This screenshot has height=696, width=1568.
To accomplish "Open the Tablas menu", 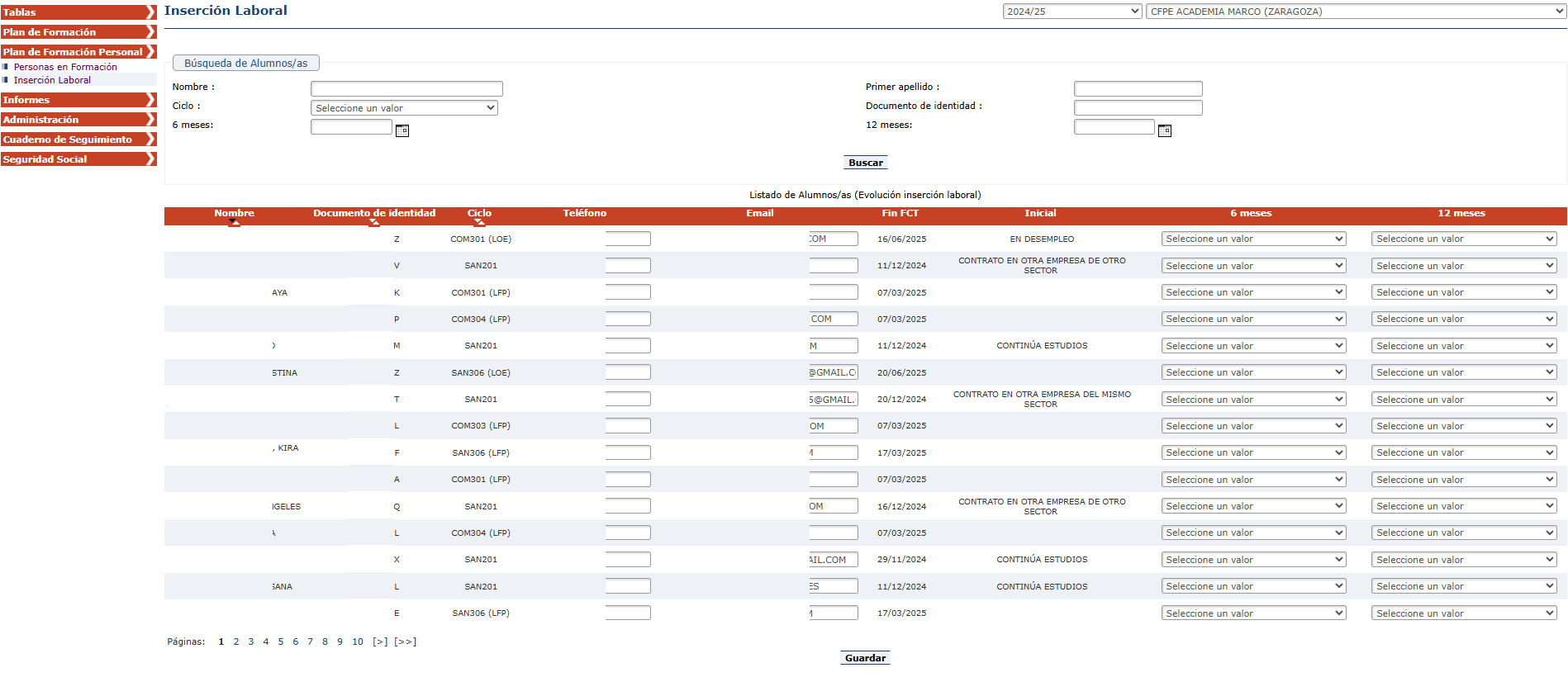I will (78, 12).
